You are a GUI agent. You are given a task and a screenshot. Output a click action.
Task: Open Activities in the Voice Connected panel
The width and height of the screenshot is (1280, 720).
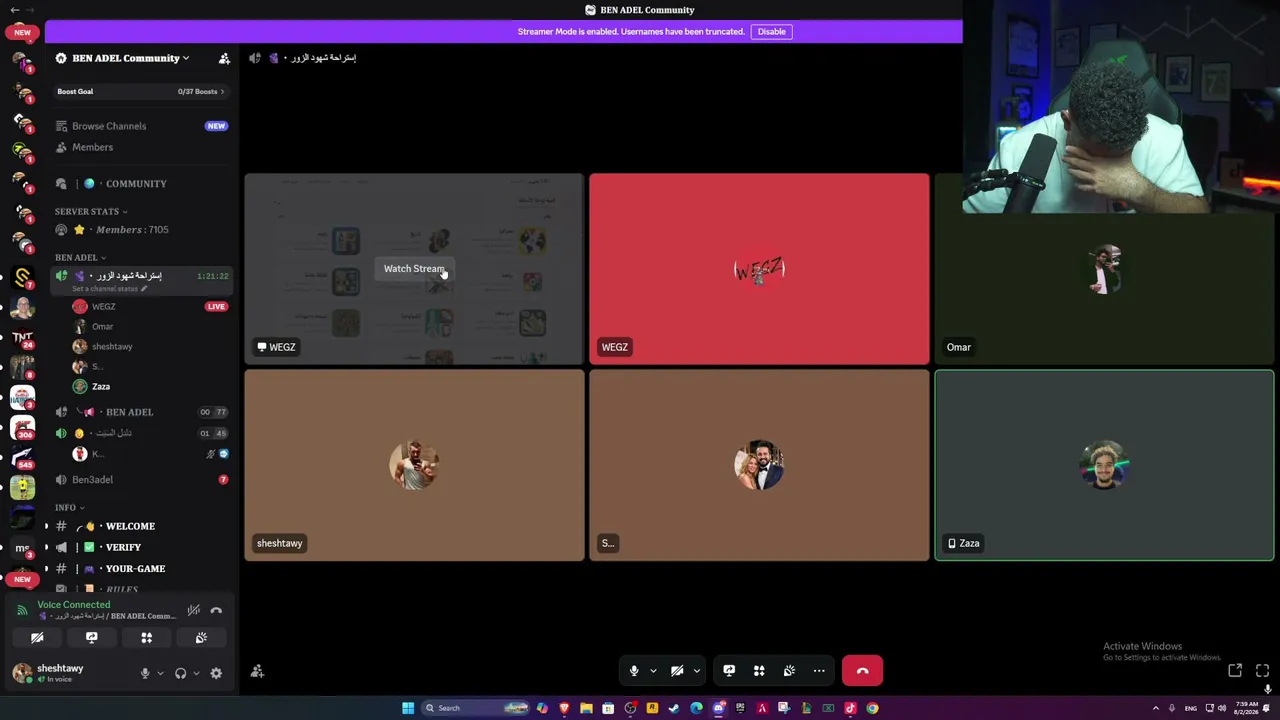146,638
